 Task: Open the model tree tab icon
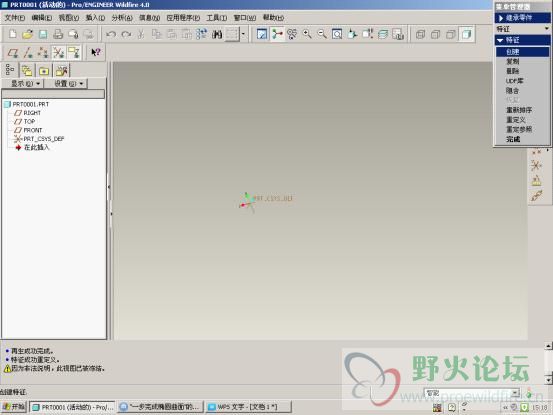coord(10,71)
